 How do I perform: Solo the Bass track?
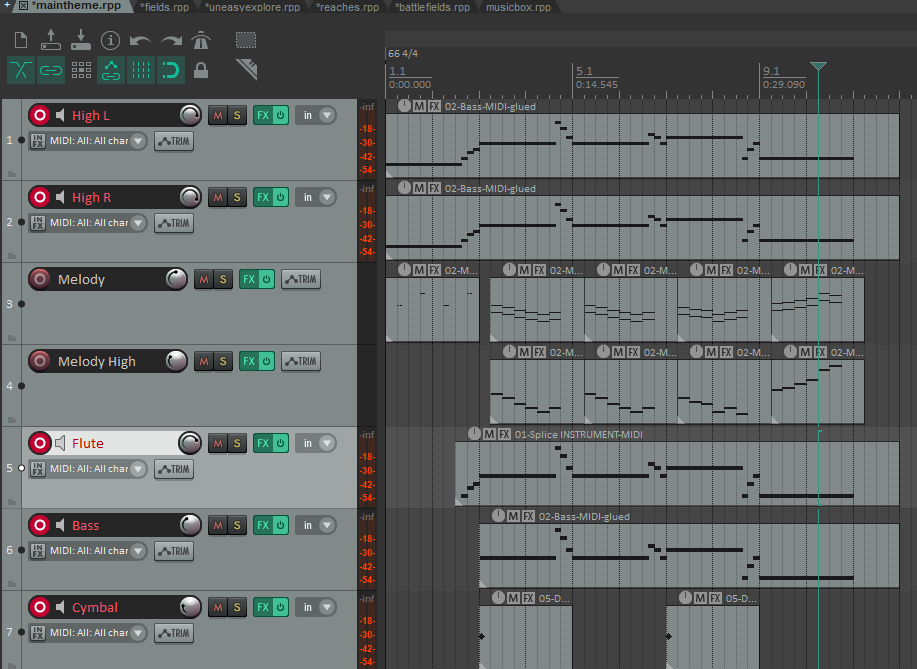tap(237, 525)
